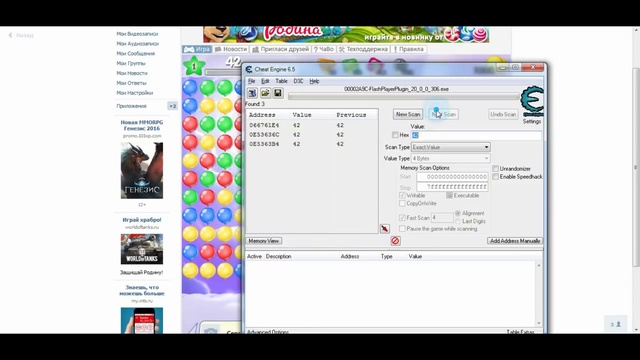Click the open folder toolbar icon
Image resolution: width=640 pixels, height=360 pixels.
pos(265,93)
